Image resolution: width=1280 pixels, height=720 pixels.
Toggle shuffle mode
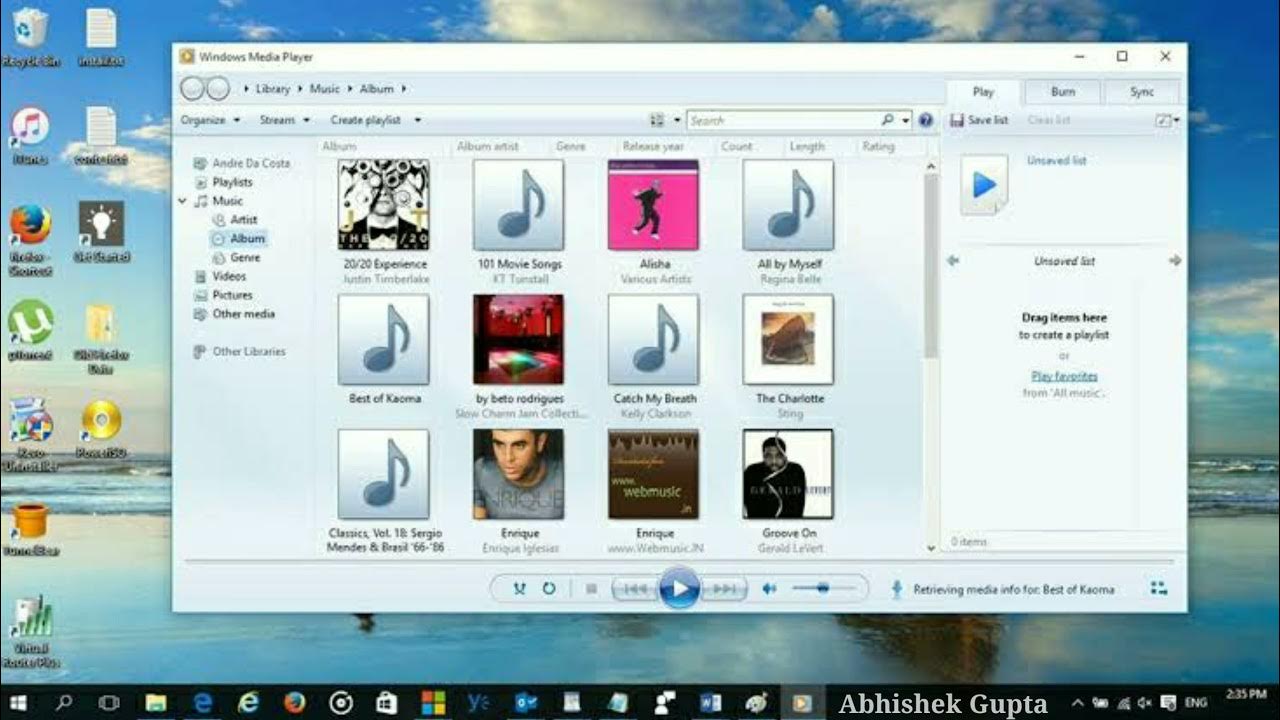pyautogui.click(x=519, y=589)
